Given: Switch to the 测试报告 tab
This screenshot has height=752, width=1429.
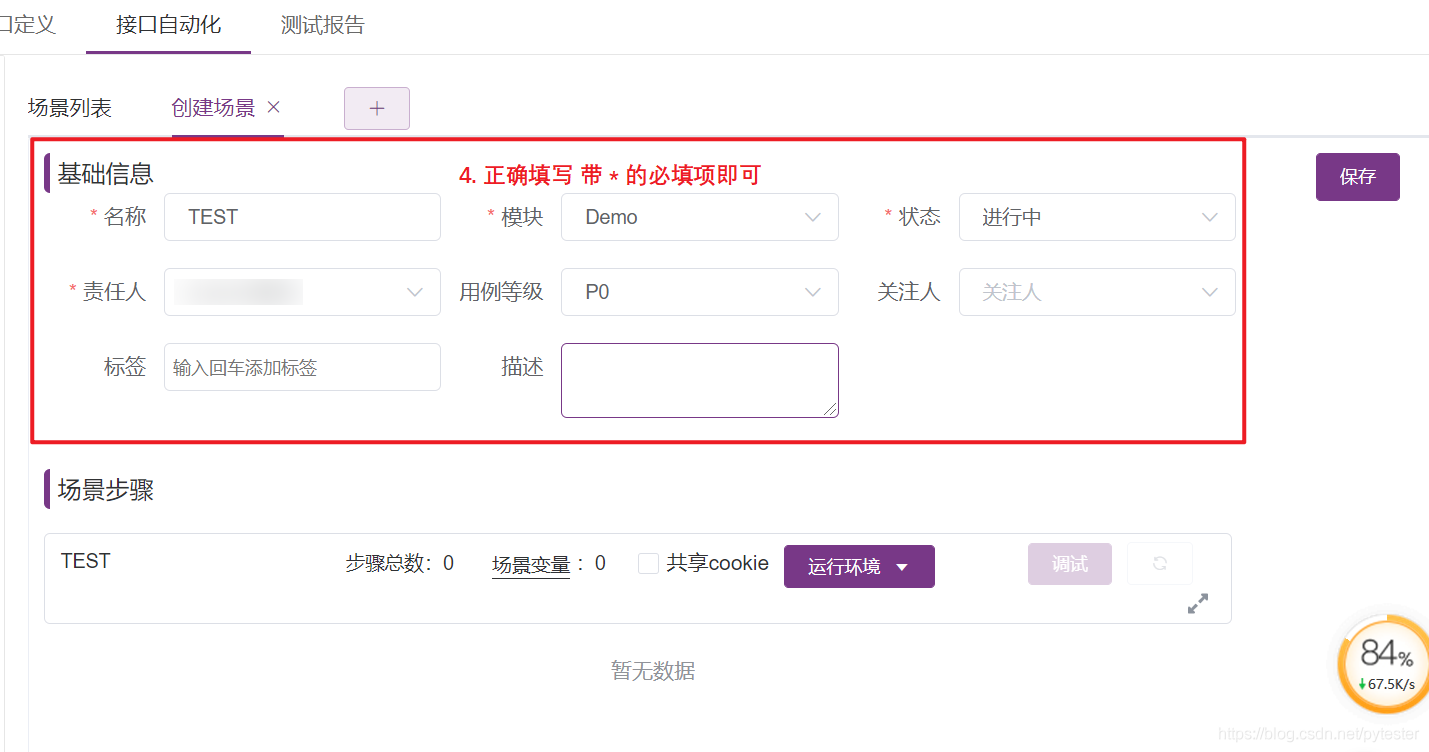Looking at the screenshot, I should tap(322, 25).
